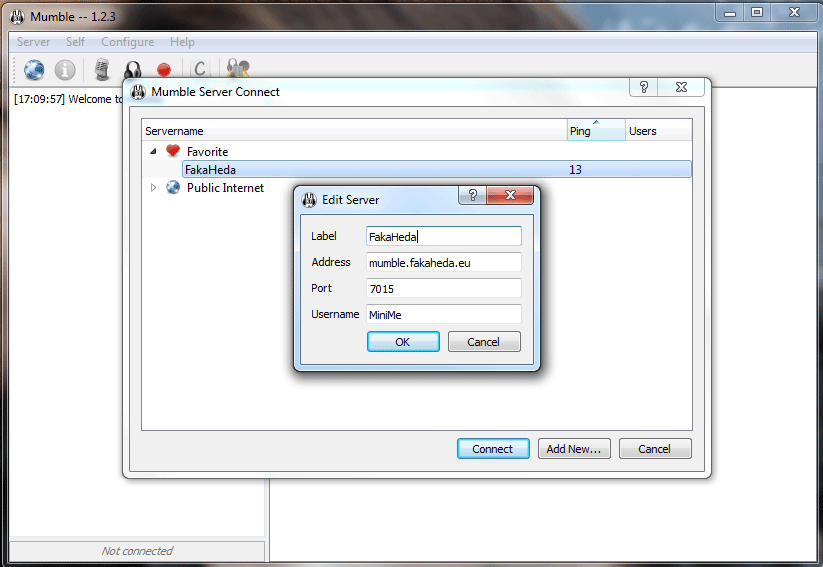The width and height of the screenshot is (823, 567).
Task: Click the Servername column header
Action: point(354,131)
